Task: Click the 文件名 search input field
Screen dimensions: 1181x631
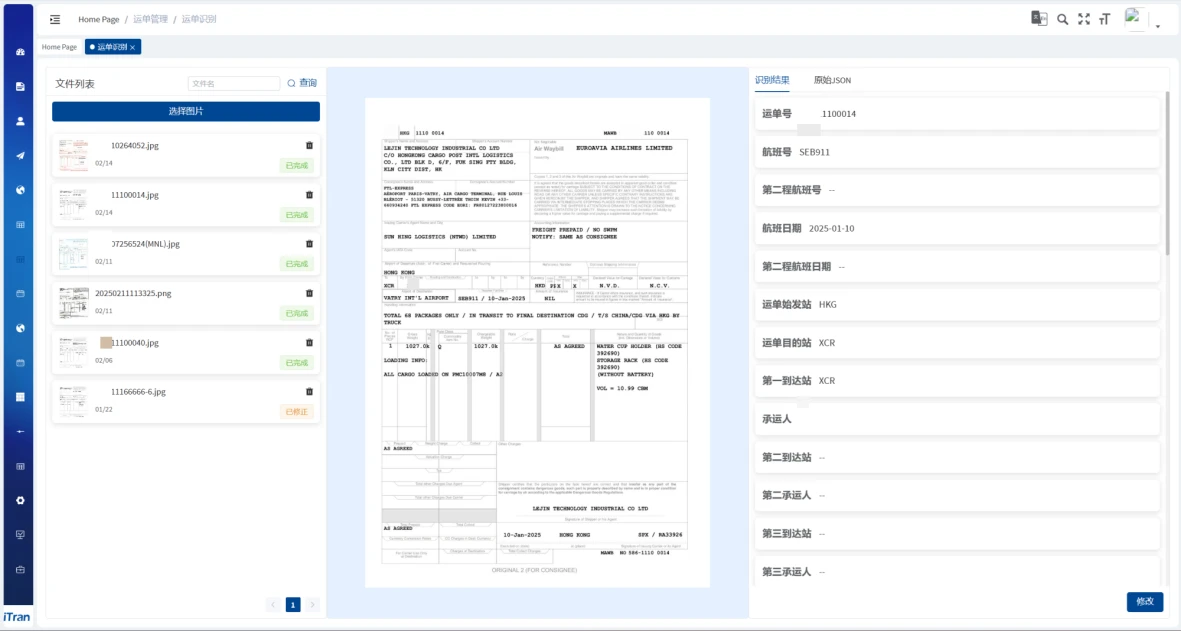Action: click(x=232, y=83)
